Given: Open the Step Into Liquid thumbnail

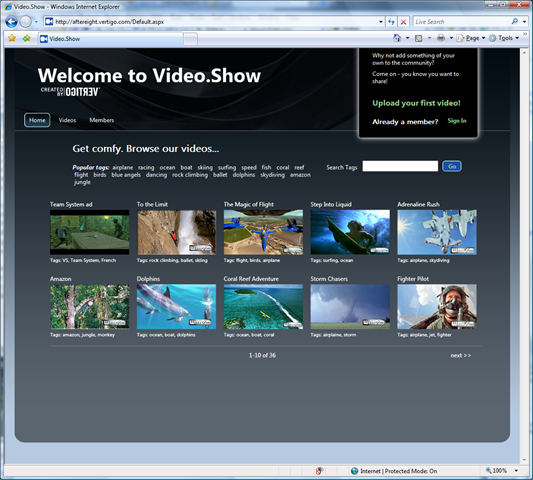Looking at the screenshot, I should [x=350, y=232].
